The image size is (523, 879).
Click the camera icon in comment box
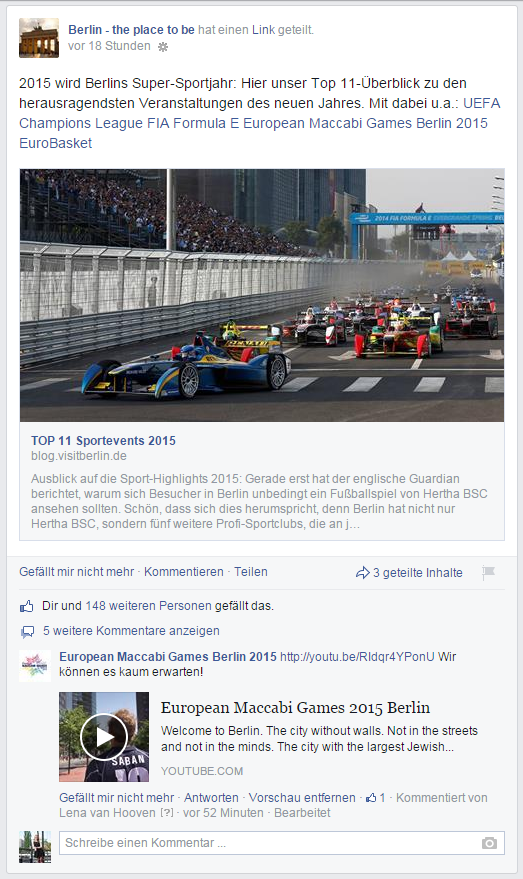[x=489, y=843]
